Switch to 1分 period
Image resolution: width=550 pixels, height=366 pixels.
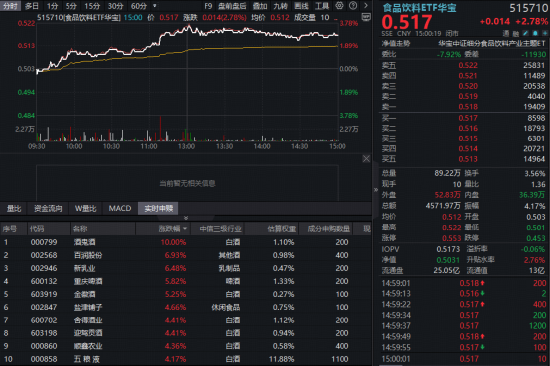52,6
